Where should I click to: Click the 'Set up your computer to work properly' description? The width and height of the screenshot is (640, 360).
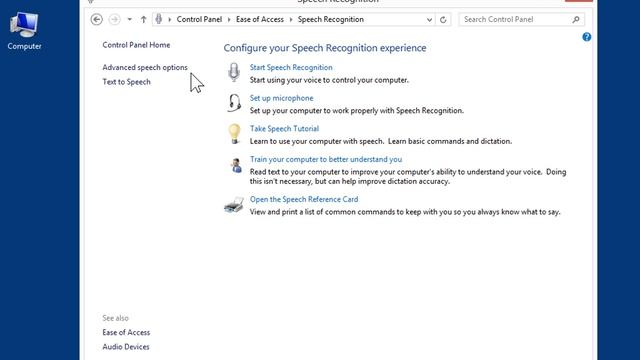click(357, 110)
